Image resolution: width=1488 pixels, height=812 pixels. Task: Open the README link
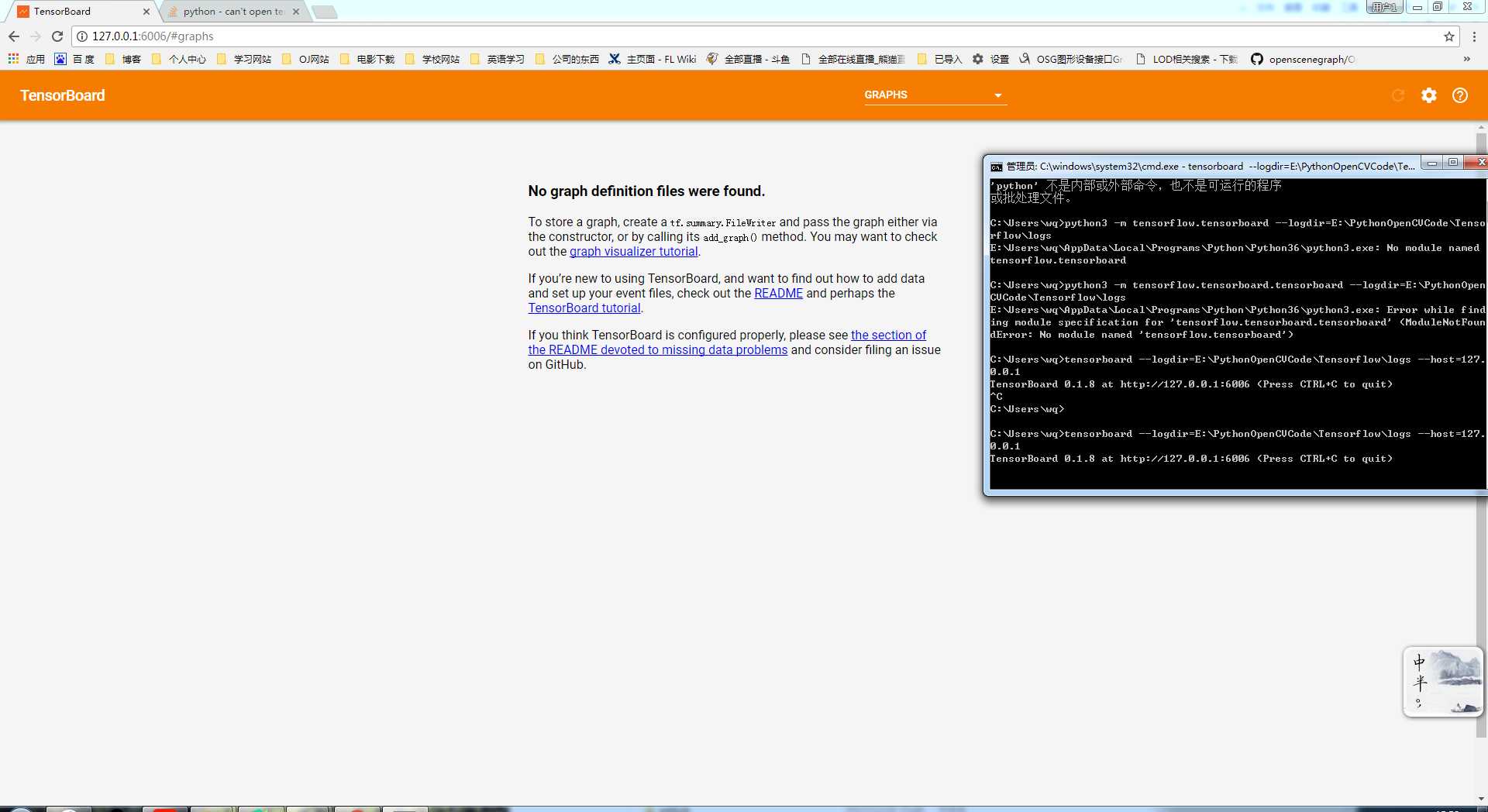778,294
